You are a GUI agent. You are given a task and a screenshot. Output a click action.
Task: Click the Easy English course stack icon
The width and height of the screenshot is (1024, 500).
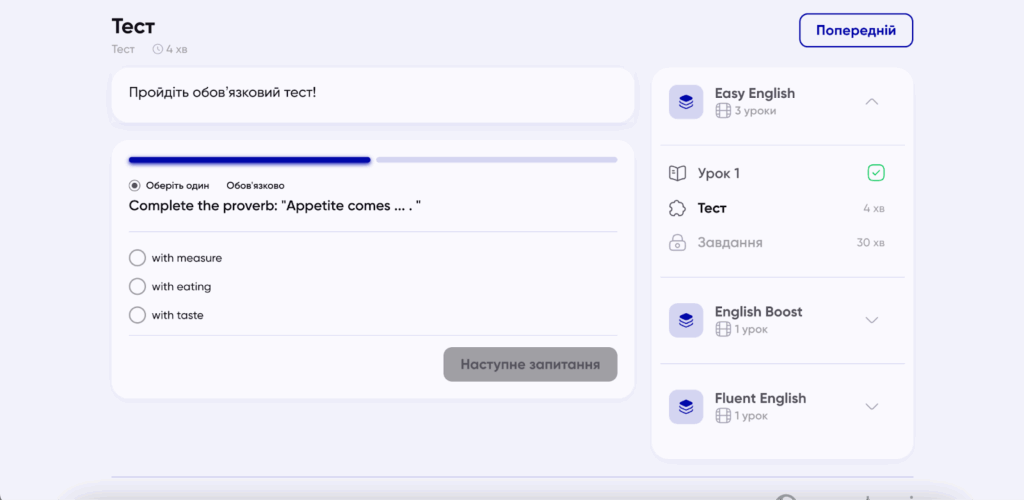click(x=685, y=102)
